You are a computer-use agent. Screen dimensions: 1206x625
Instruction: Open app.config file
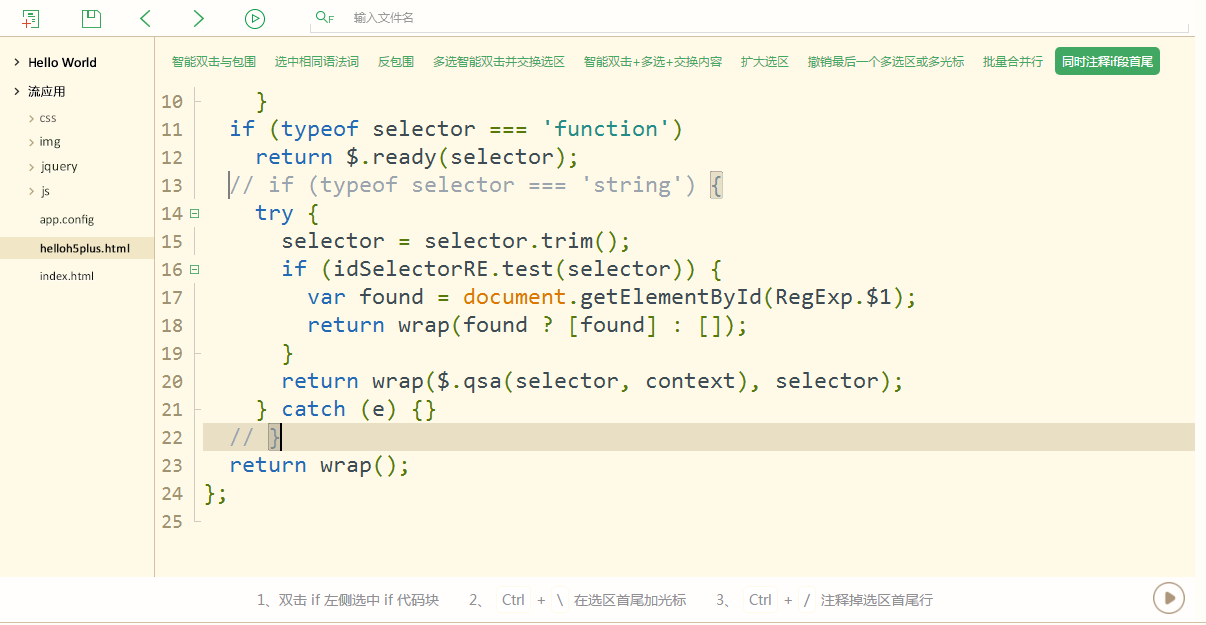pyautogui.click(x=66, y=220)
